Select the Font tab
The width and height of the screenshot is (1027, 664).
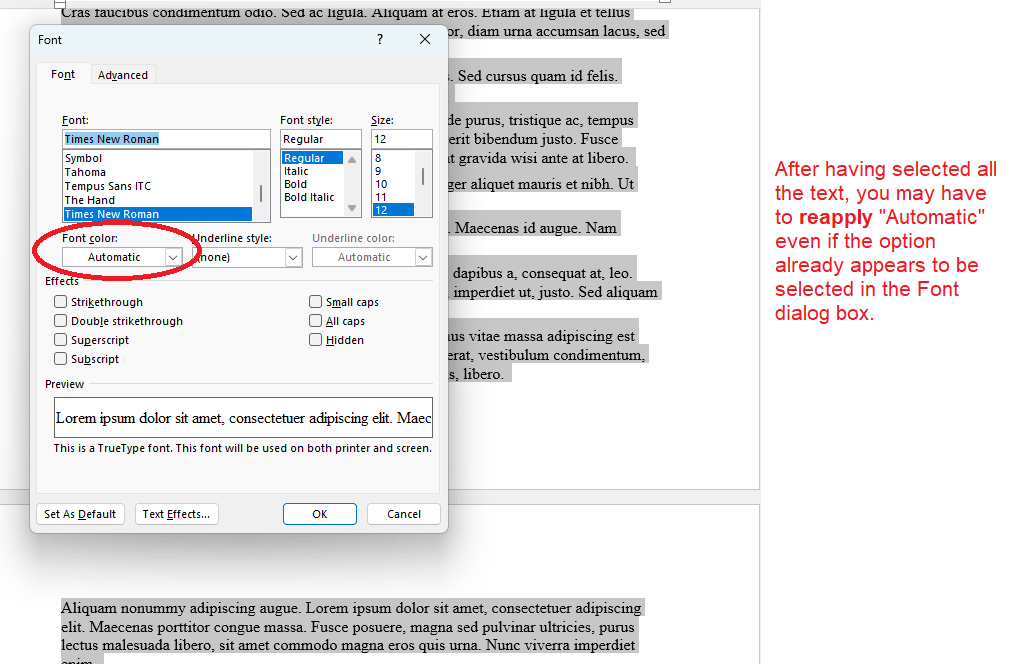pyautogui.click(x=63, y=74)
